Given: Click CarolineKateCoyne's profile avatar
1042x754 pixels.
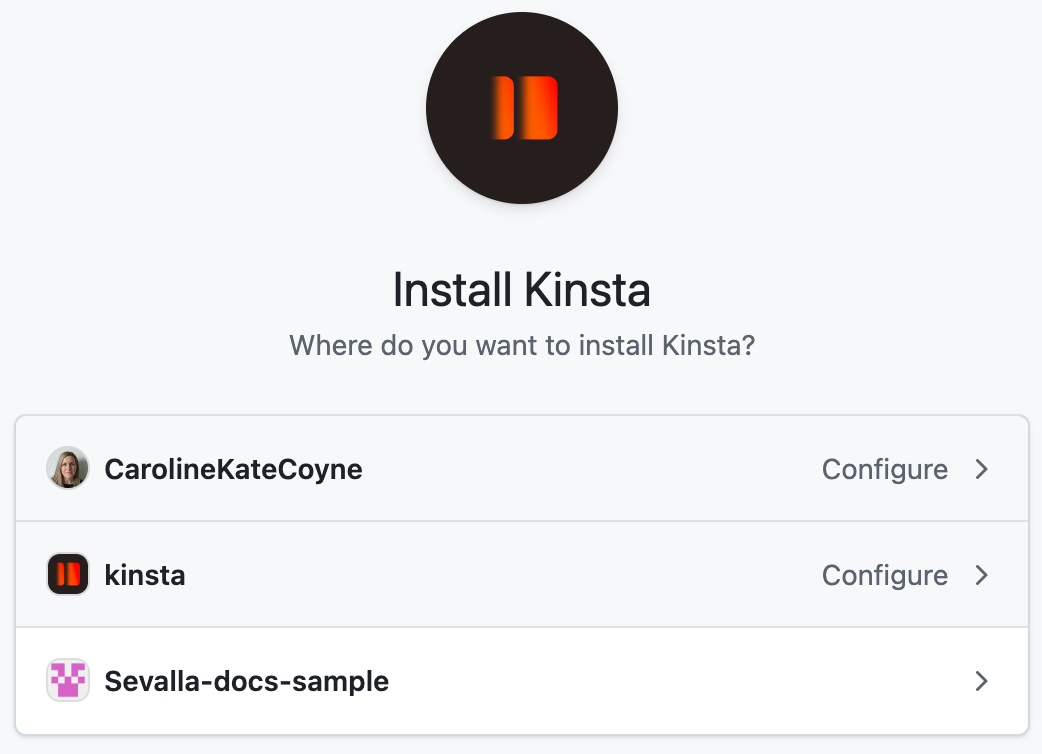Looking at the screenshot, I should click(x=67, y=468).
